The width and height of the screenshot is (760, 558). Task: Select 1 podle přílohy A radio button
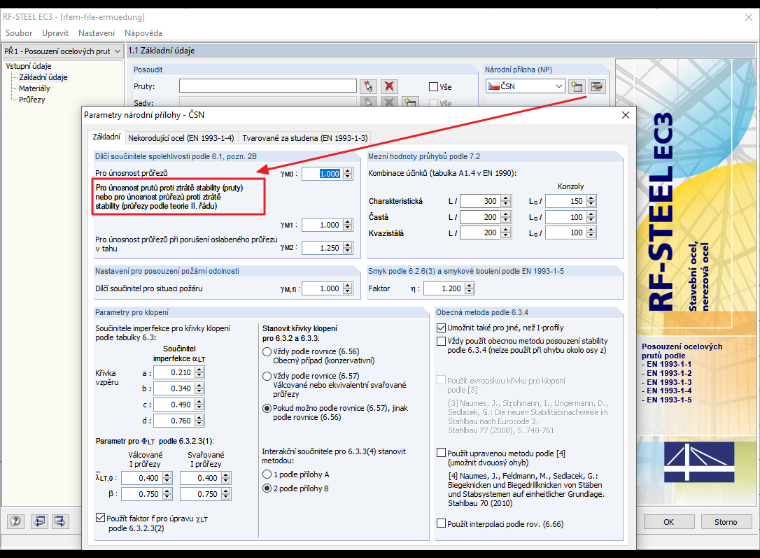(267, 474)
